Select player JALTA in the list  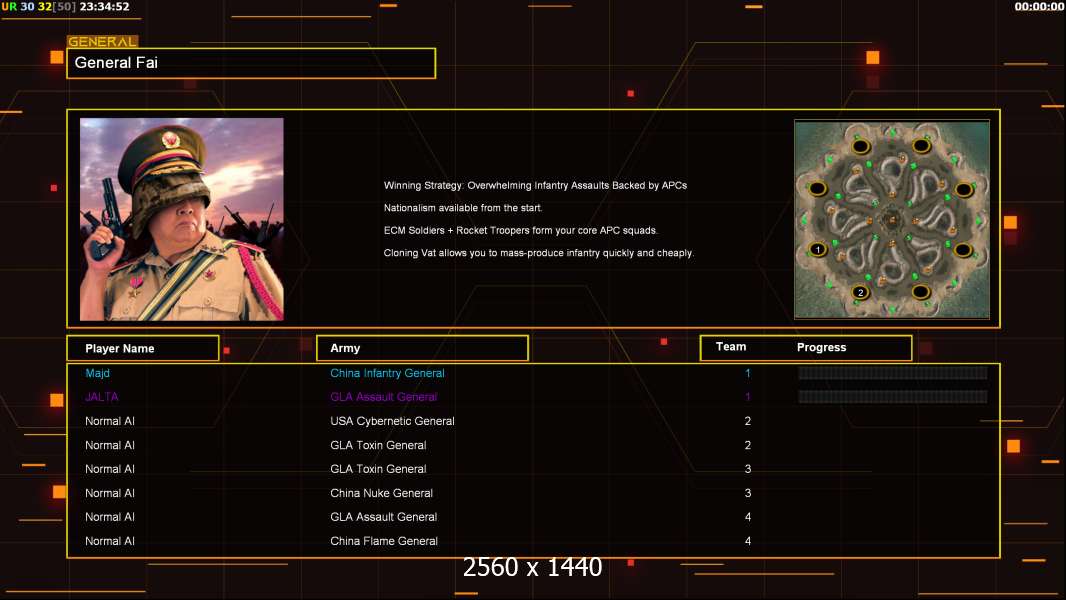[101, 397]
